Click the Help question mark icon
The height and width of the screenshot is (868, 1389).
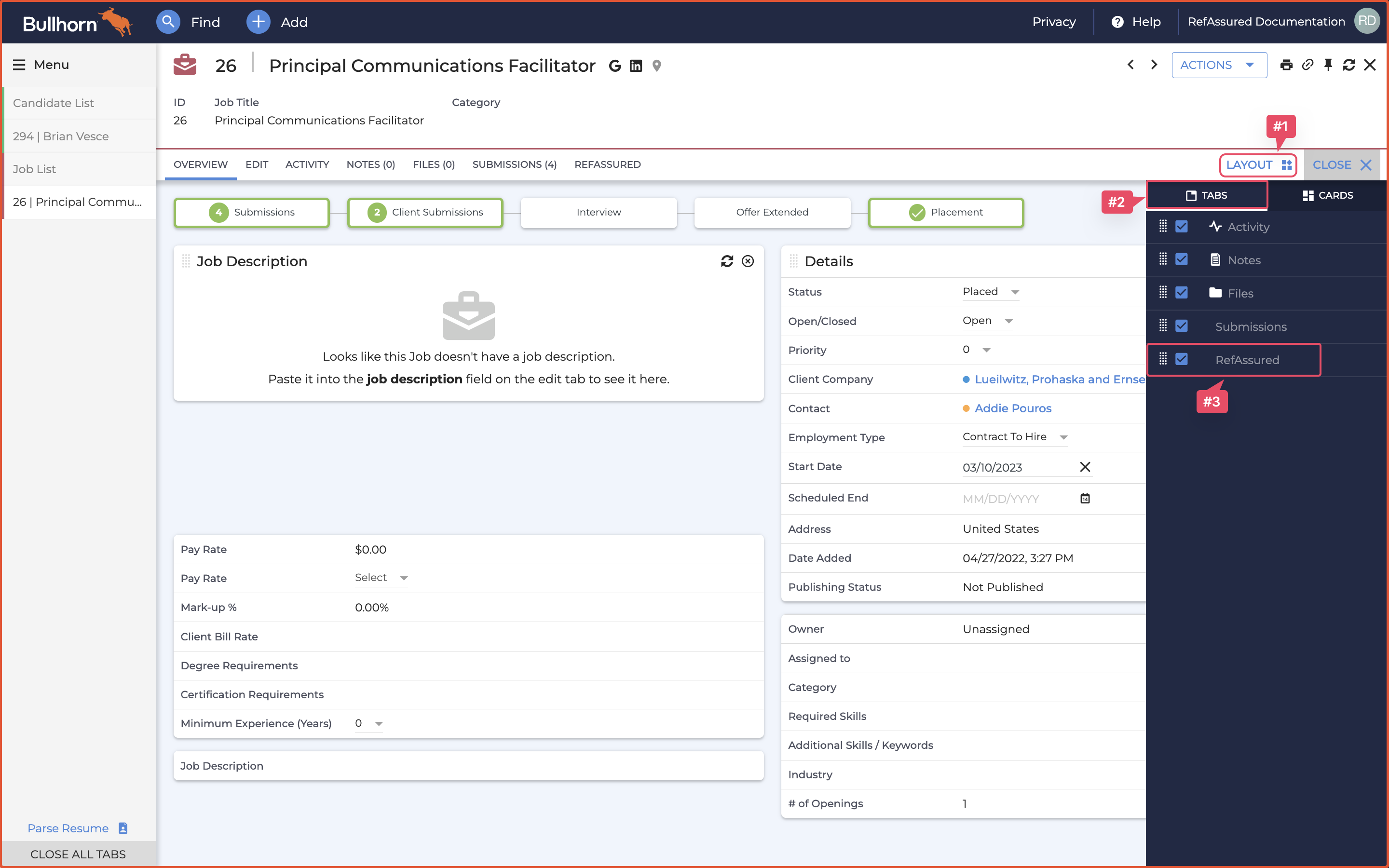point(1118,21)
